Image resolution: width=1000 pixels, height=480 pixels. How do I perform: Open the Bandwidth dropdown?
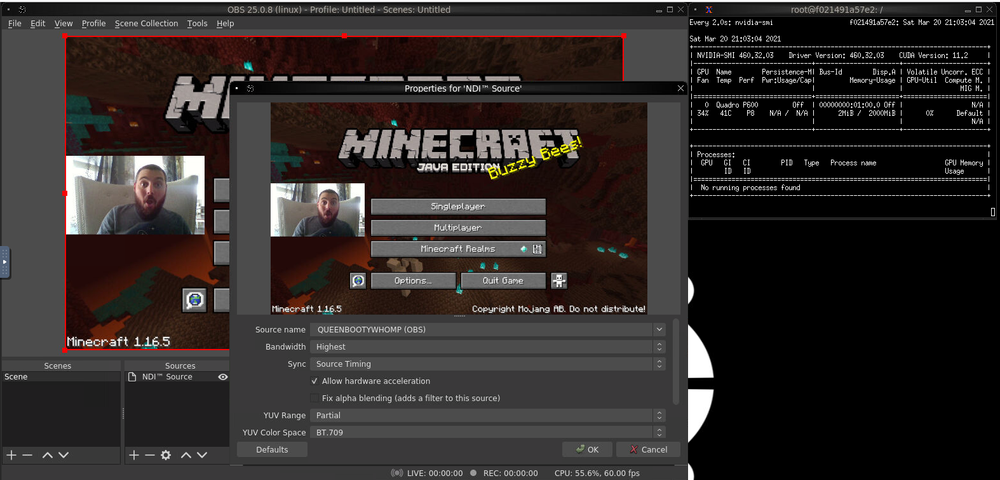(x=488, y=347)
